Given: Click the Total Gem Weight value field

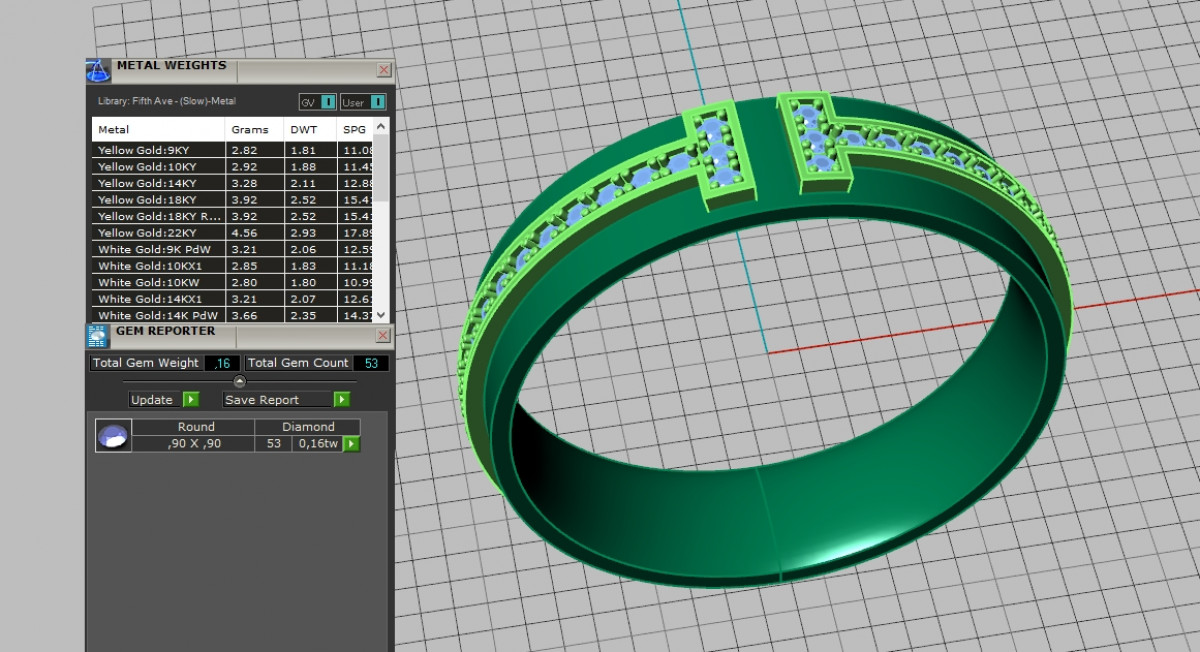Looking at the screenshot, I should coord(222,363).
